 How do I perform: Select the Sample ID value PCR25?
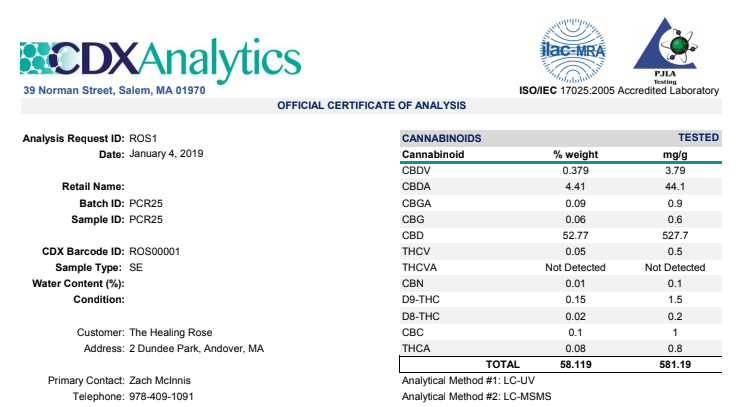146,219
